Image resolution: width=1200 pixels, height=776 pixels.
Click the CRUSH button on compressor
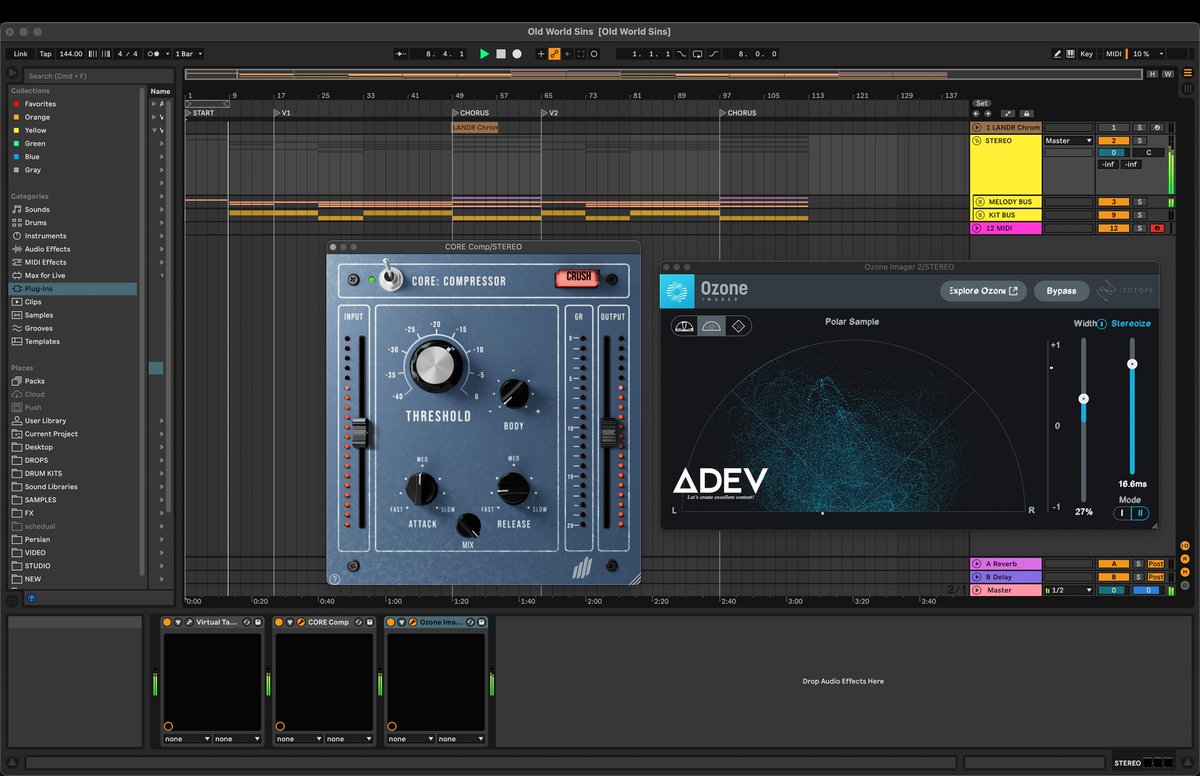(579, 277)
